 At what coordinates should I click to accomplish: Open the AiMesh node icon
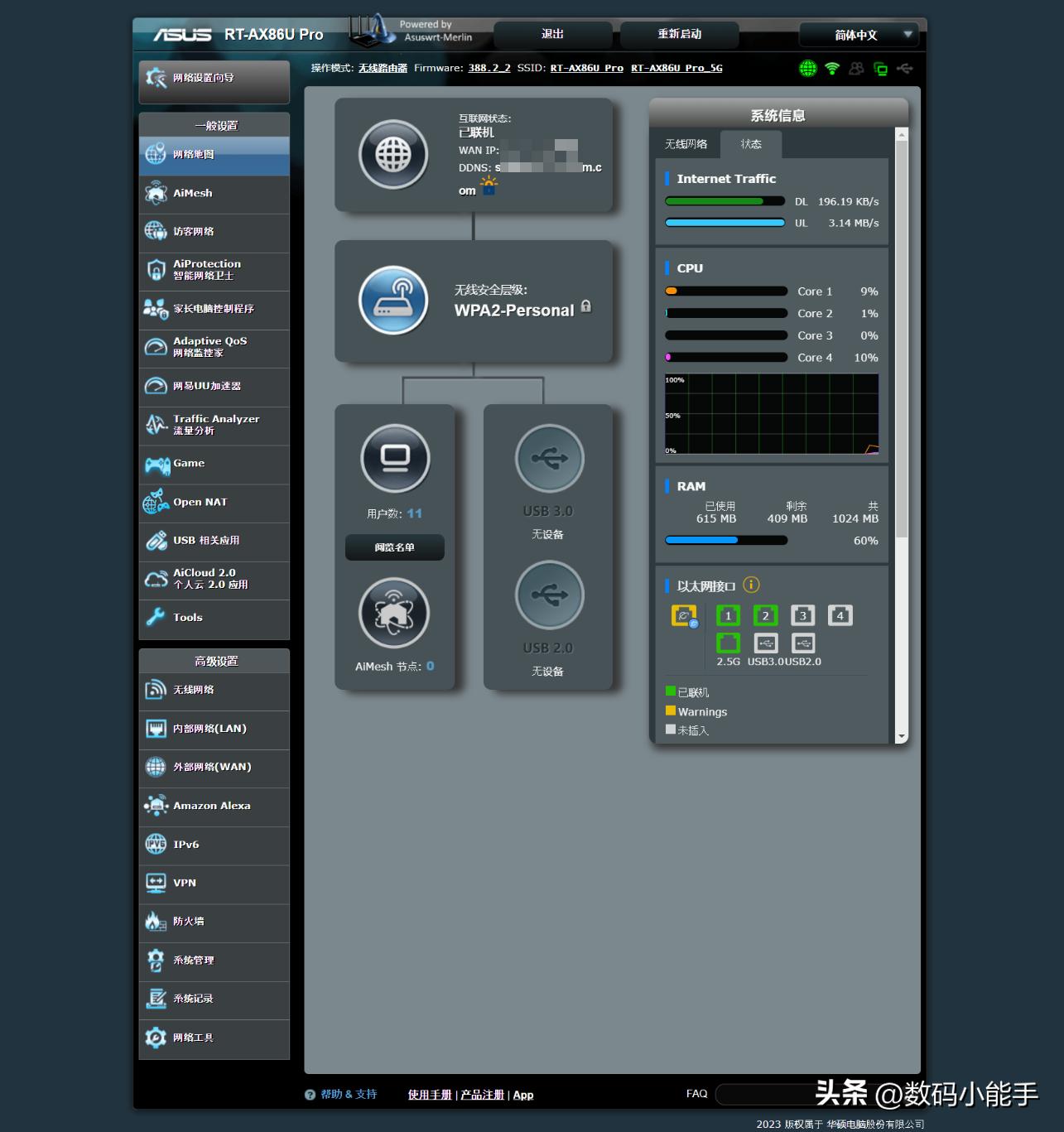pos(394,613)
